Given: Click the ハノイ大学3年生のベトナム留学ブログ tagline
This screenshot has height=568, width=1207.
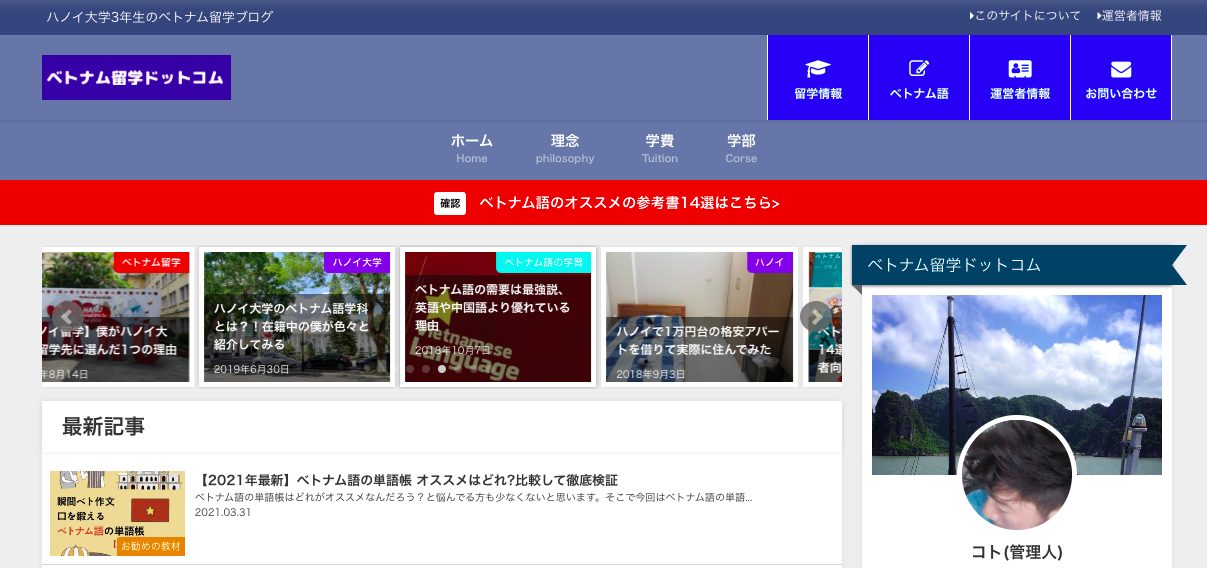Looking at the screenshot, I should pos(160,17).
